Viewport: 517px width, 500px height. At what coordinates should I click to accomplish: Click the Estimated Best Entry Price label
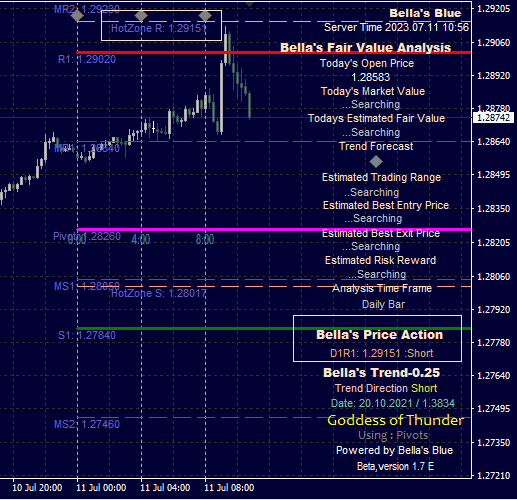point(386,205)
